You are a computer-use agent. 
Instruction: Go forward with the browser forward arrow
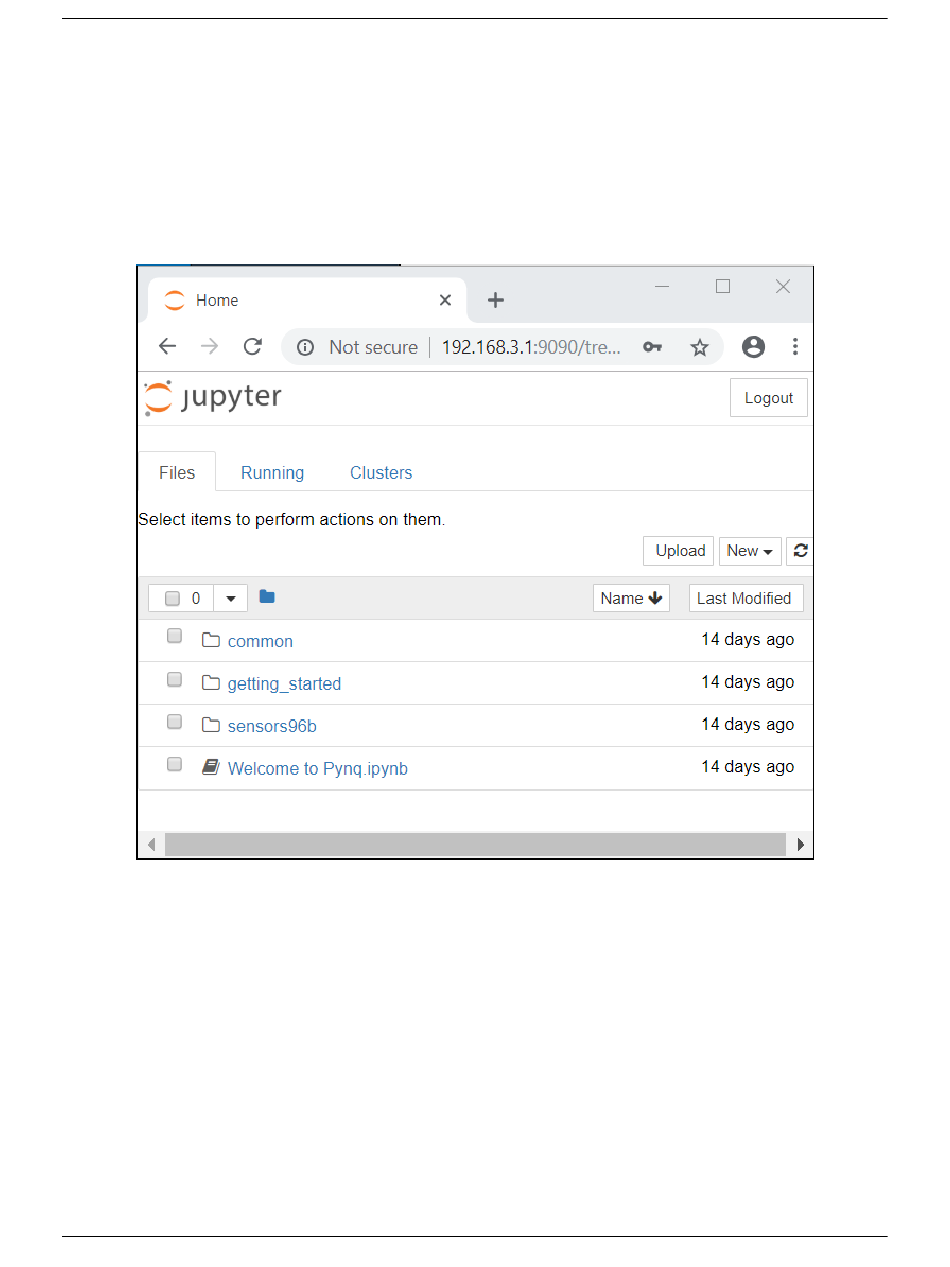coord(209,347)
